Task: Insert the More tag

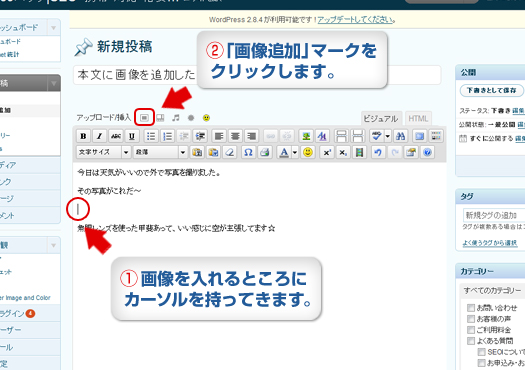Action: [x=341, y=136]
